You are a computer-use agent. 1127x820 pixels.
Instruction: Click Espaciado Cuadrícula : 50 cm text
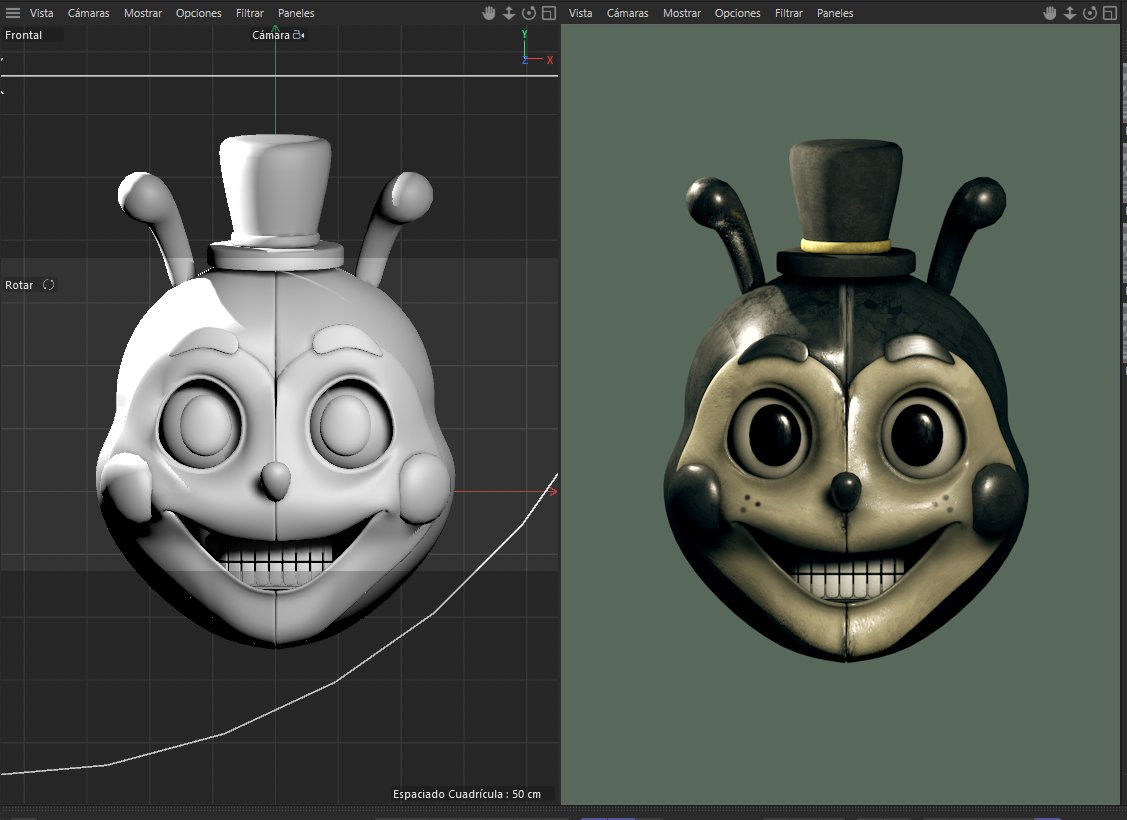point(466,794)
